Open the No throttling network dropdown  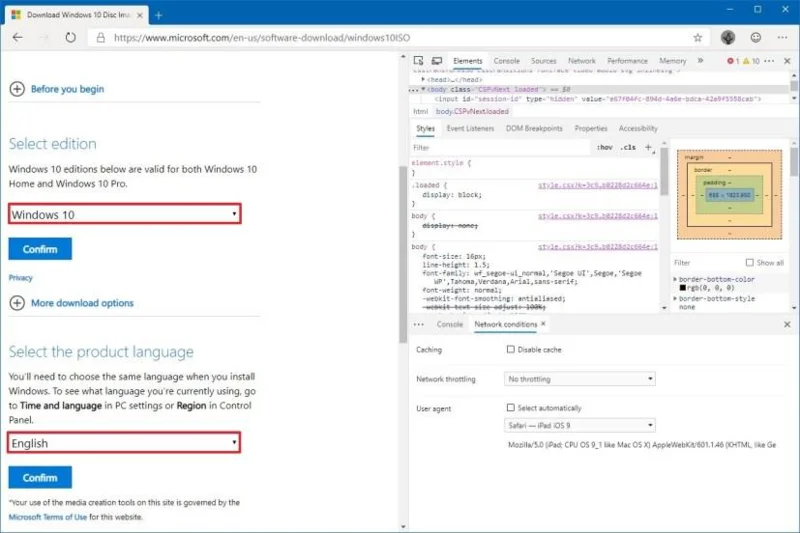[580, 379]
